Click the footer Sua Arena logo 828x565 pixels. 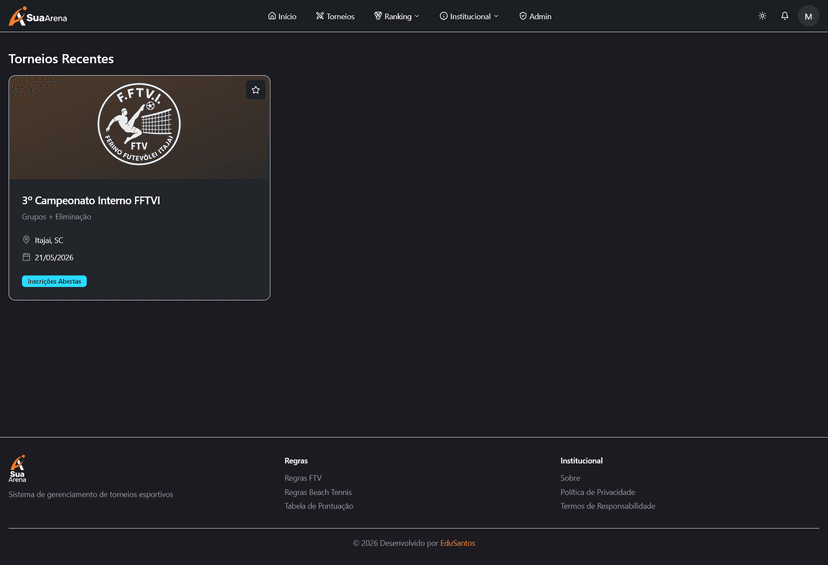pyautogui.click(x=17, y=468)
